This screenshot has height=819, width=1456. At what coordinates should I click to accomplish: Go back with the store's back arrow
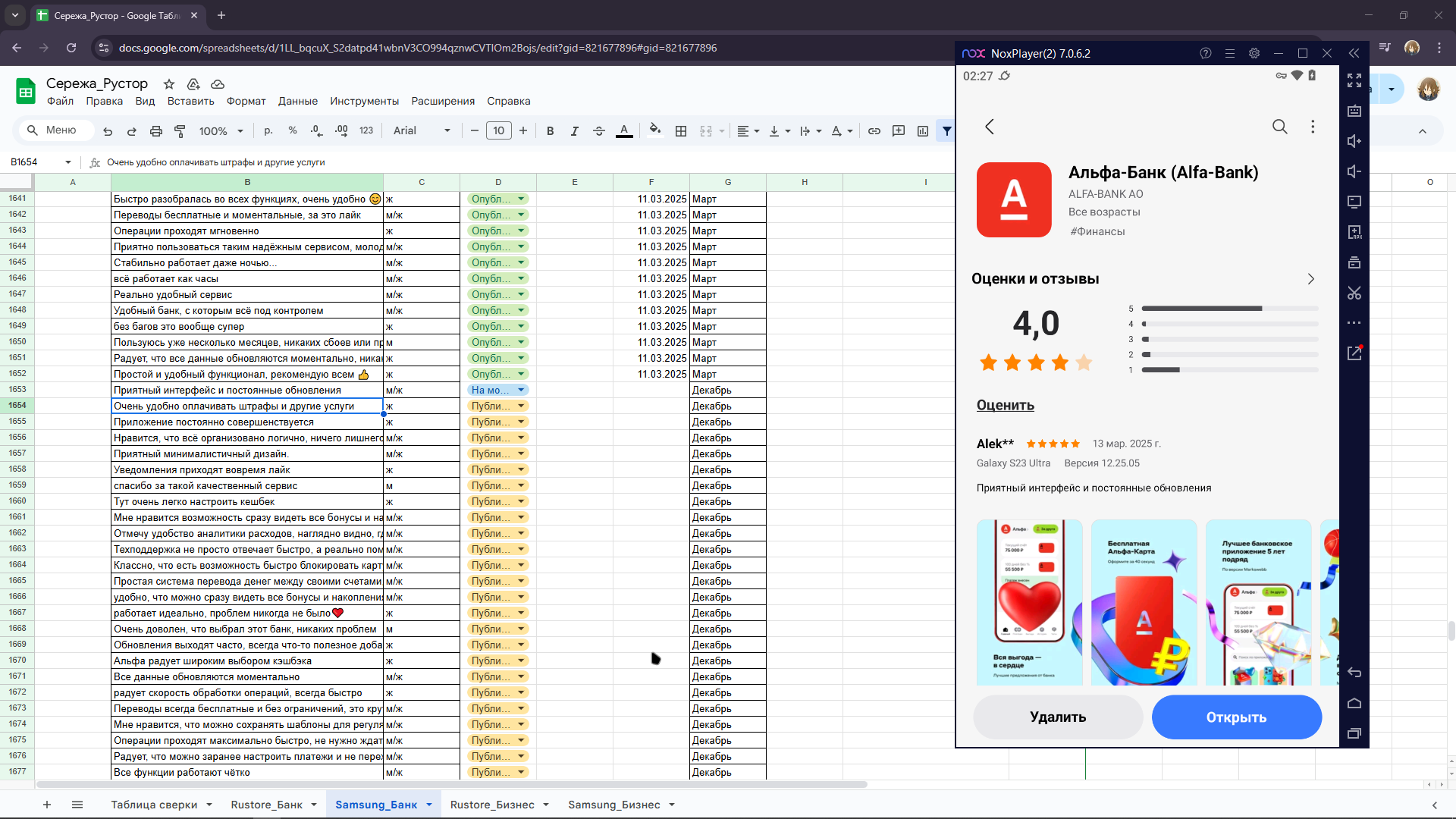click(990, 127)
